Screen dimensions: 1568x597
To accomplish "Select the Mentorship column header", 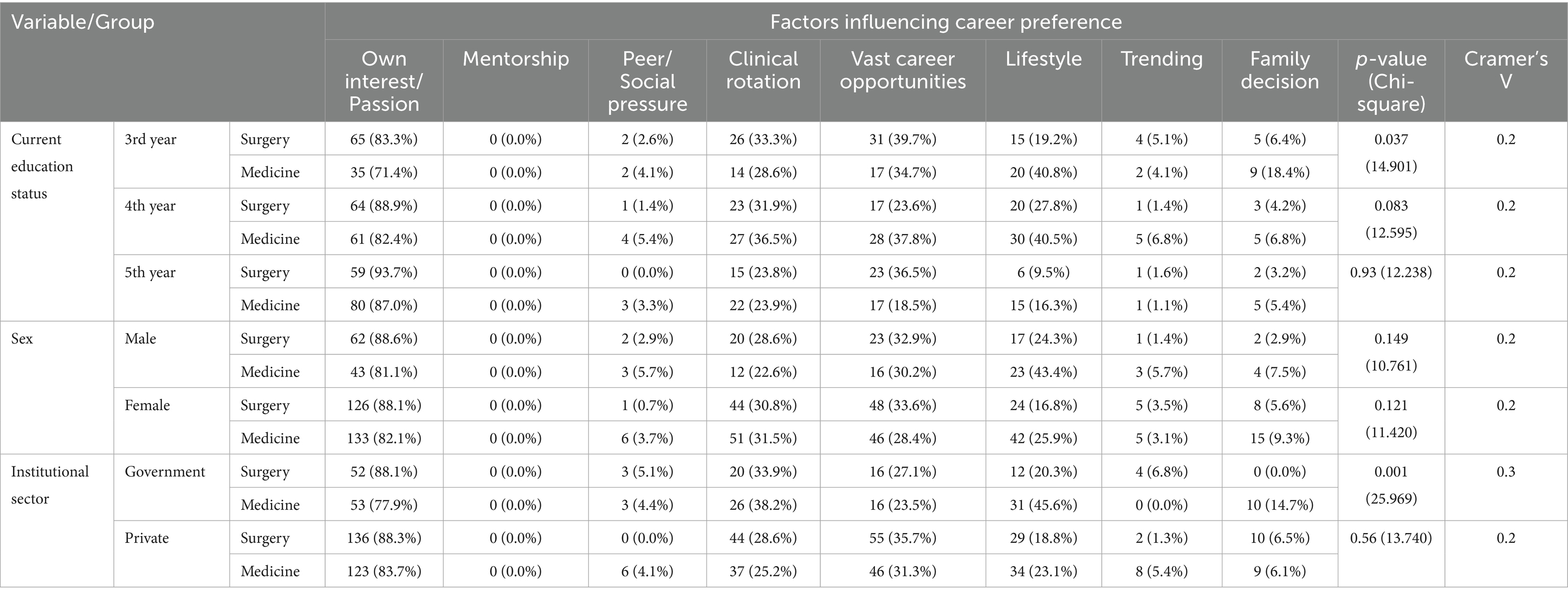I will 516,59.
